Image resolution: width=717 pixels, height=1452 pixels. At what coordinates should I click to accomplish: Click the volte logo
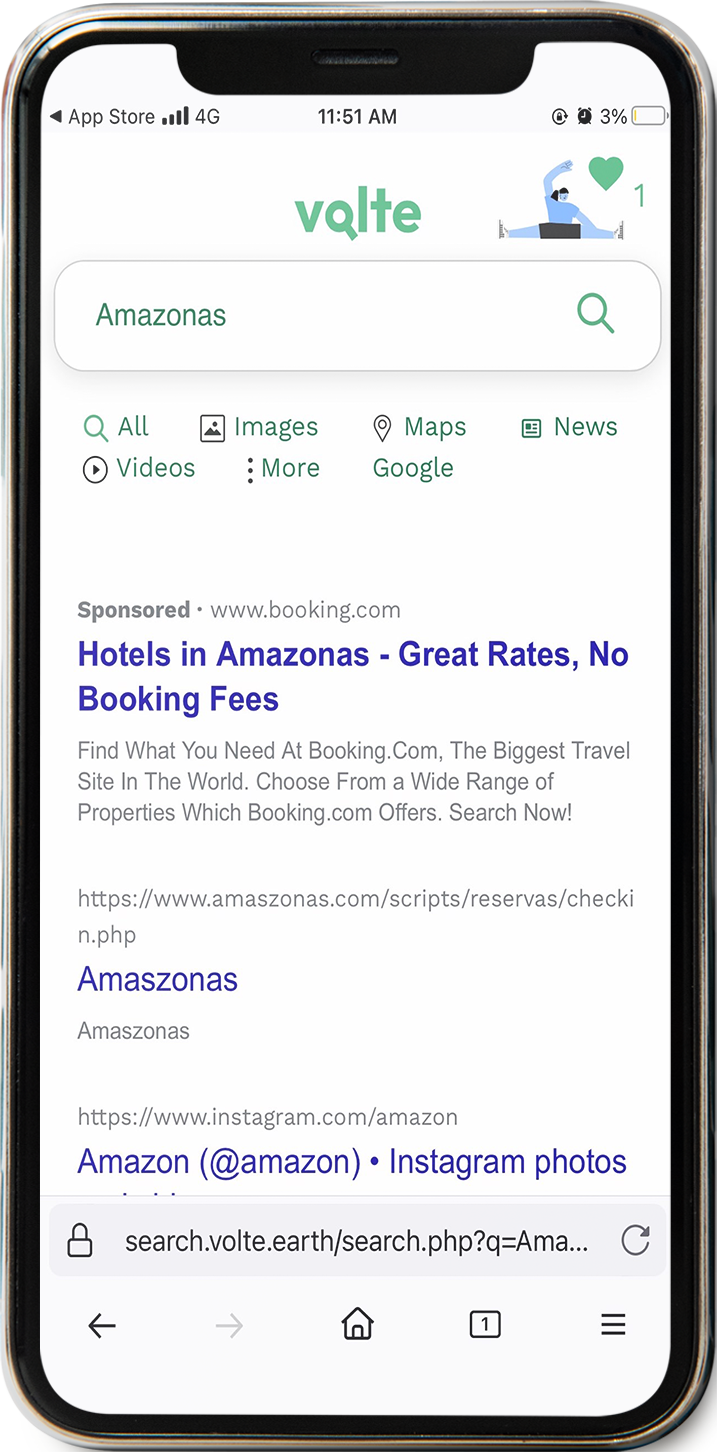(358, 214)
